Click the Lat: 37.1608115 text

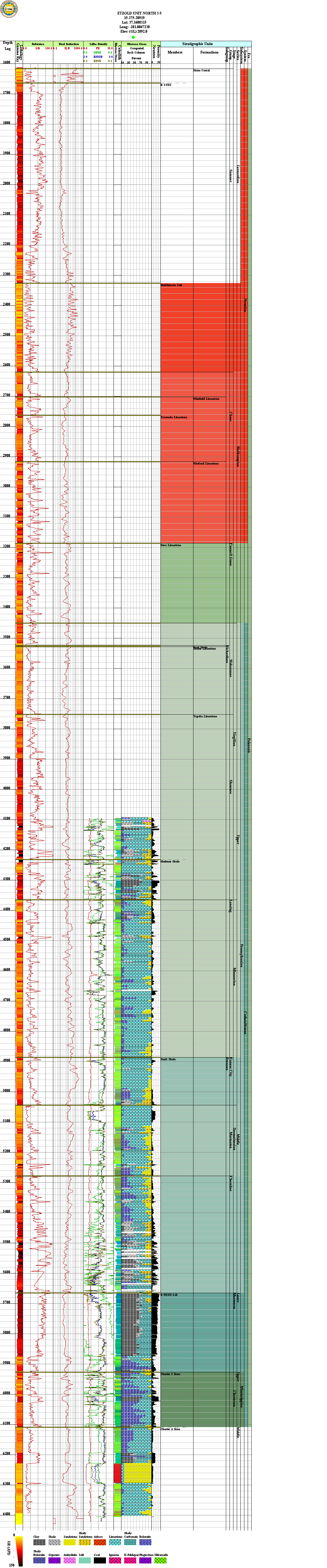[134, 22]
